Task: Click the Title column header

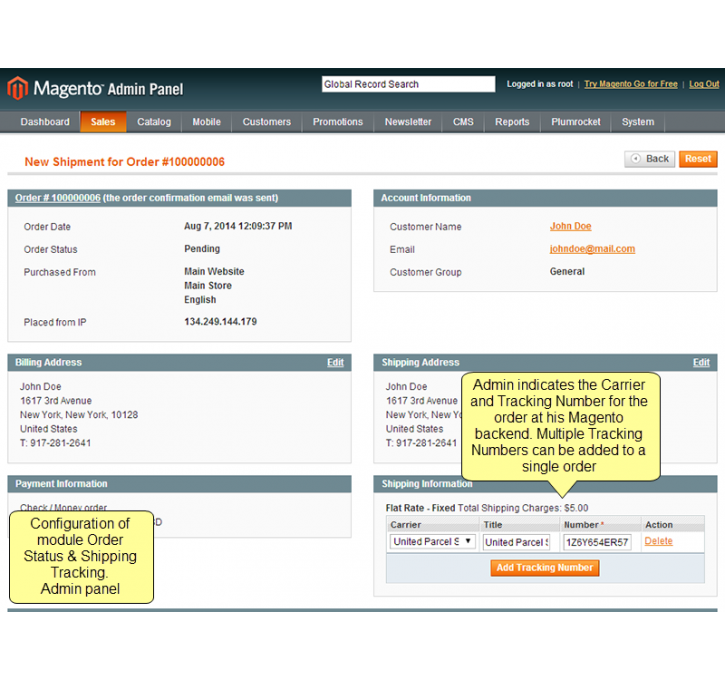Action: 493,525
